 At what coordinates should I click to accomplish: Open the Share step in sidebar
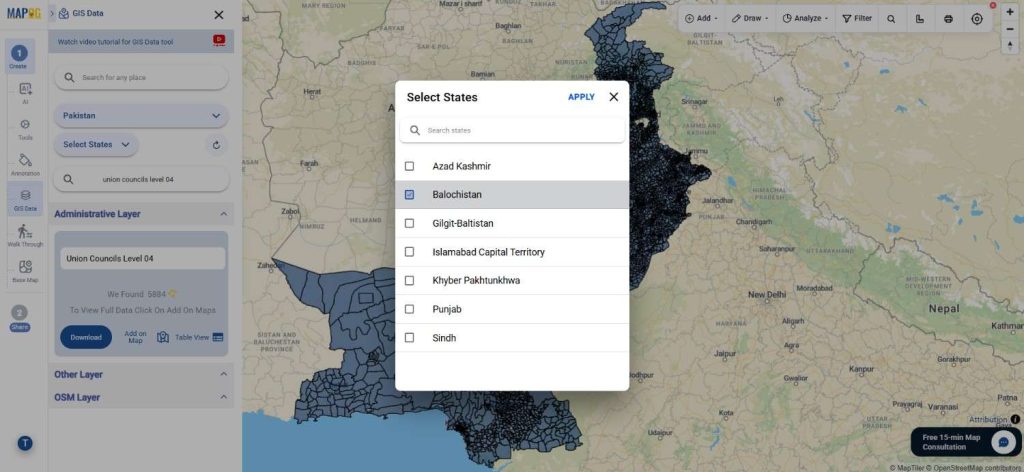coord(20,318)
